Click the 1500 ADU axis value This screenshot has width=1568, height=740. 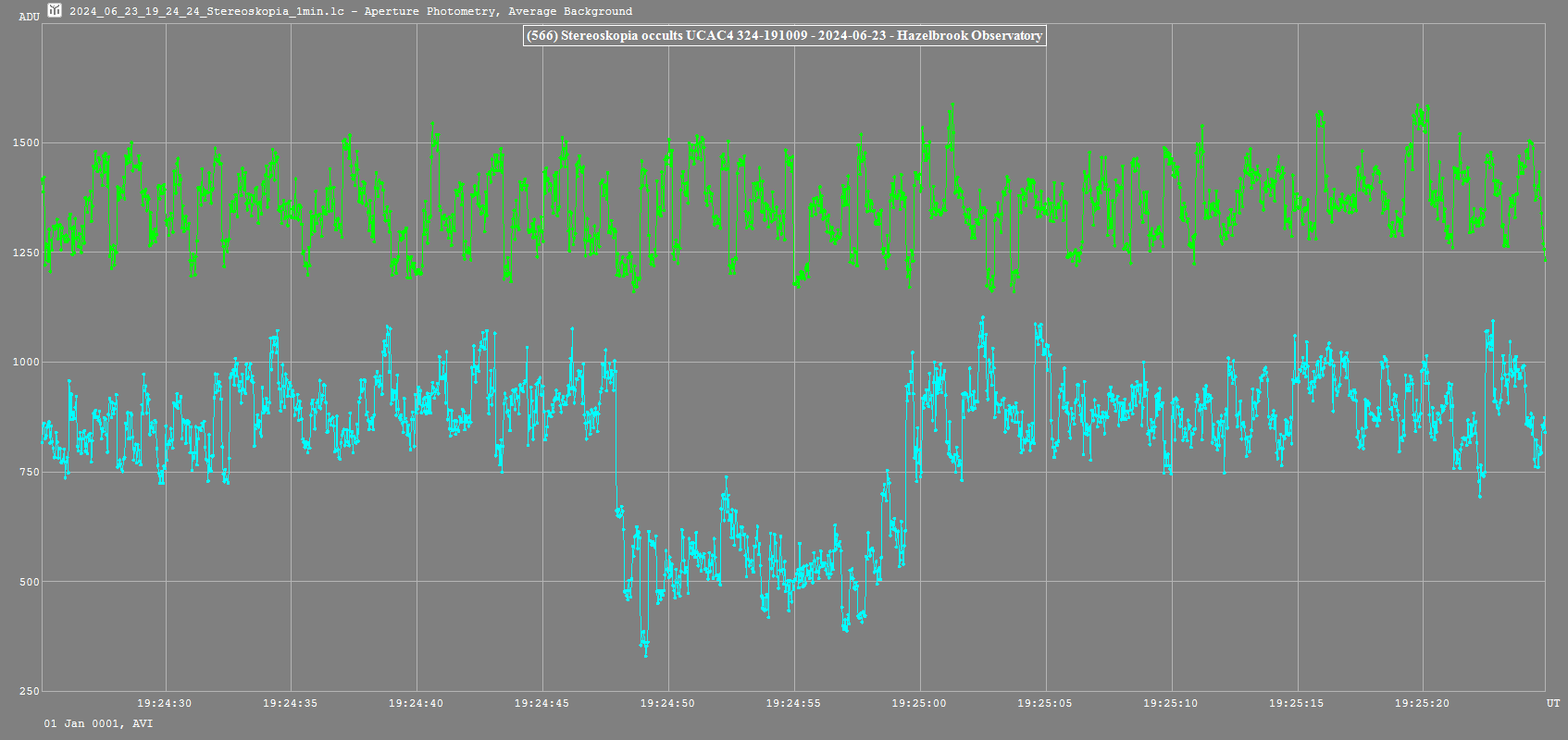[x=26, y=142]
